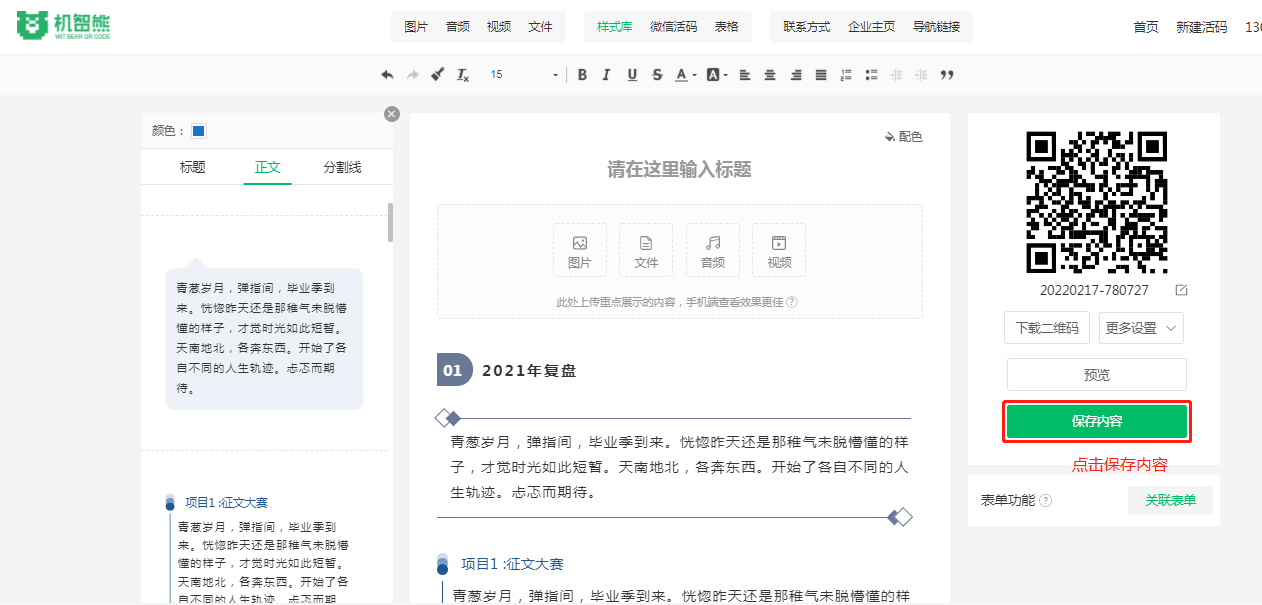Apply blockquote formatting
The height and width of the screenshot is (605, 1262).
[x=947, y=75]
